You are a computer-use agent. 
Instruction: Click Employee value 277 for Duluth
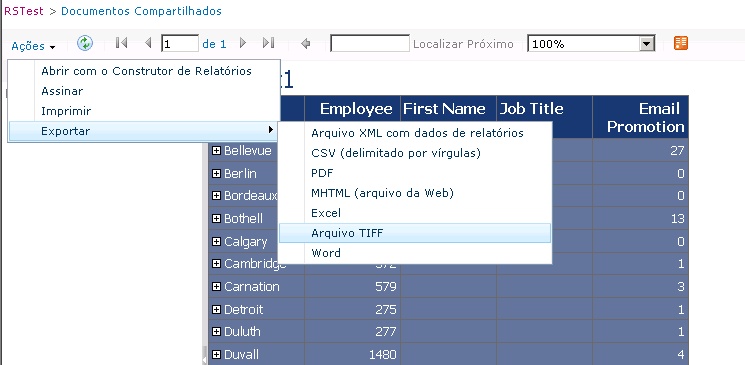tap(385, 331)
